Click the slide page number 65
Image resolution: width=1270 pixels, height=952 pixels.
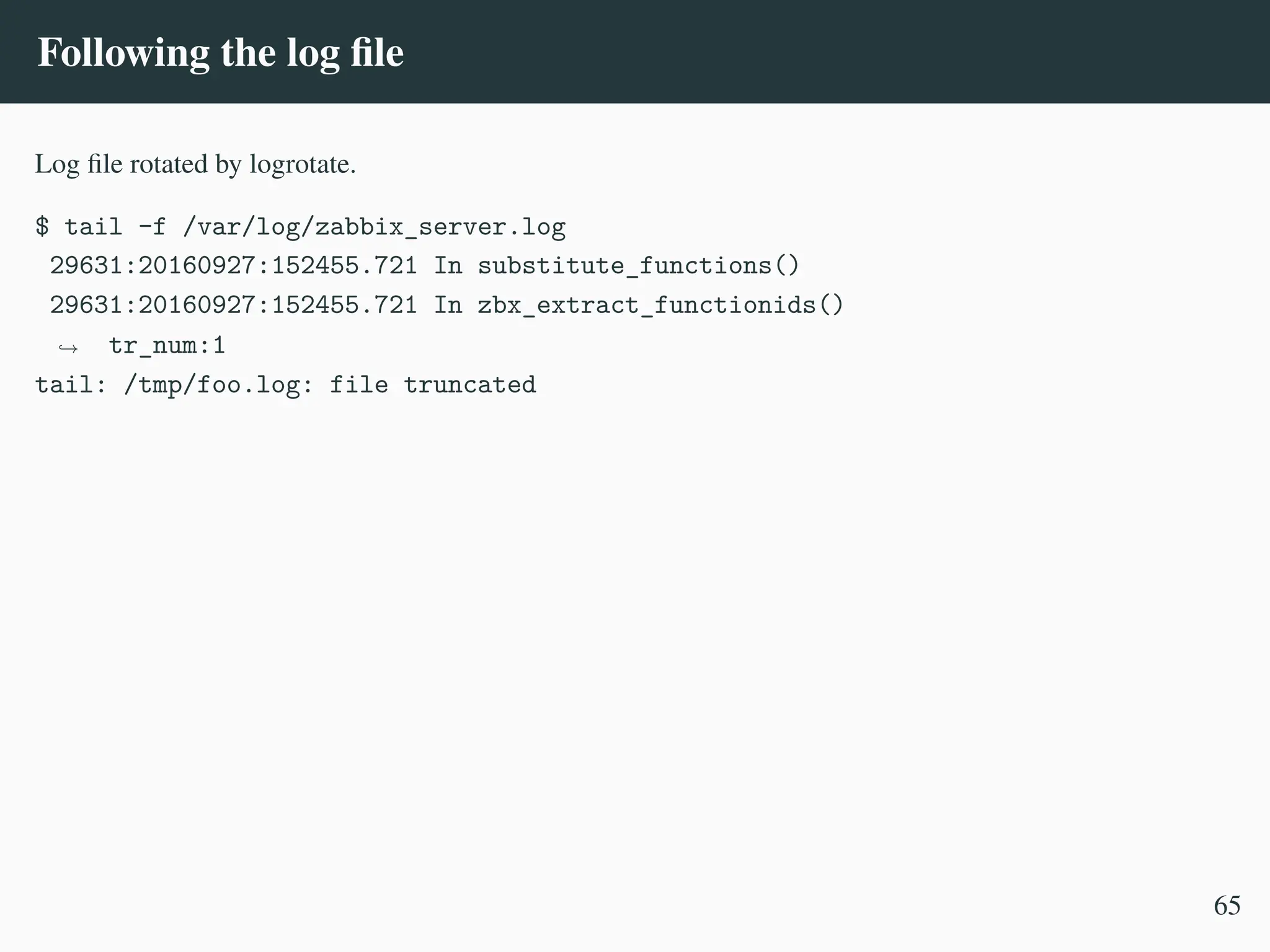coord(1227,906)
